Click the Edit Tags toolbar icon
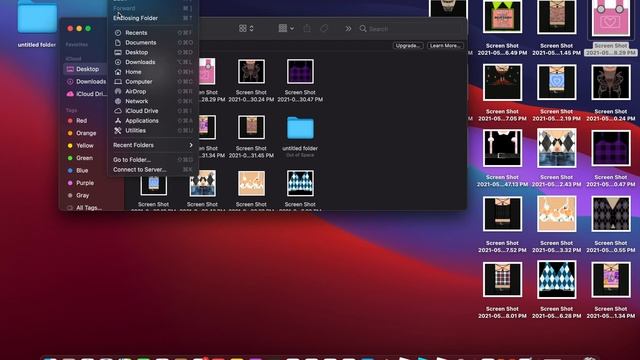This screenshot has width=640, height=360. tap(324, 29)
